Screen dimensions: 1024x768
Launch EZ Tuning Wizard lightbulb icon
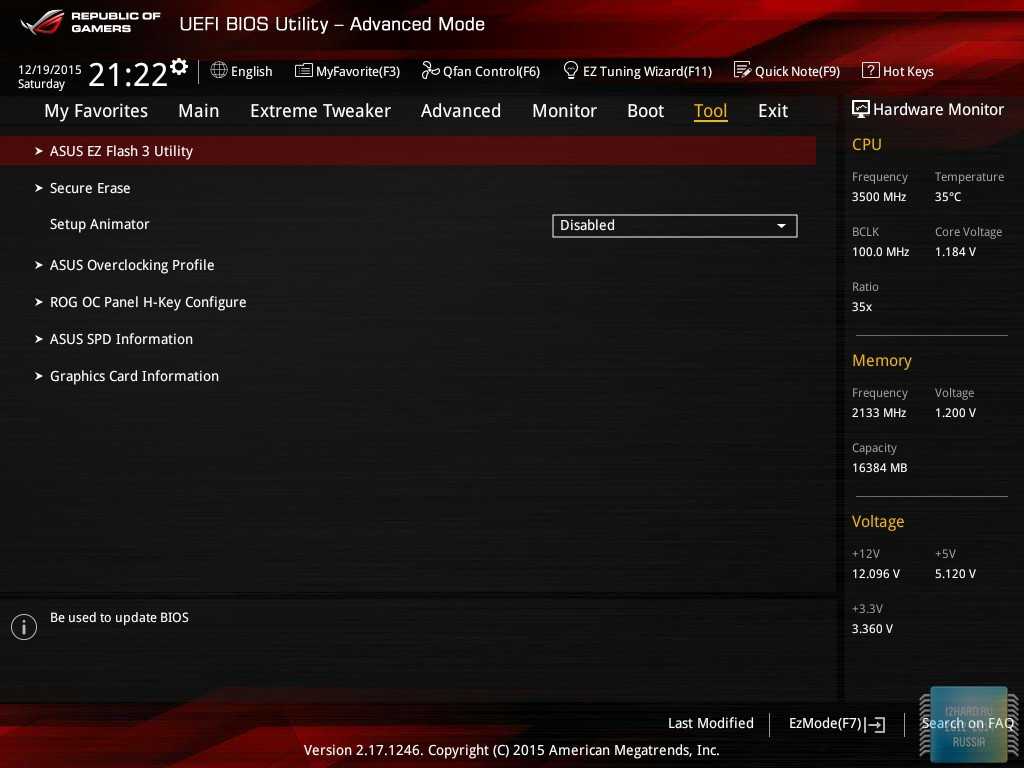[571, 71]
